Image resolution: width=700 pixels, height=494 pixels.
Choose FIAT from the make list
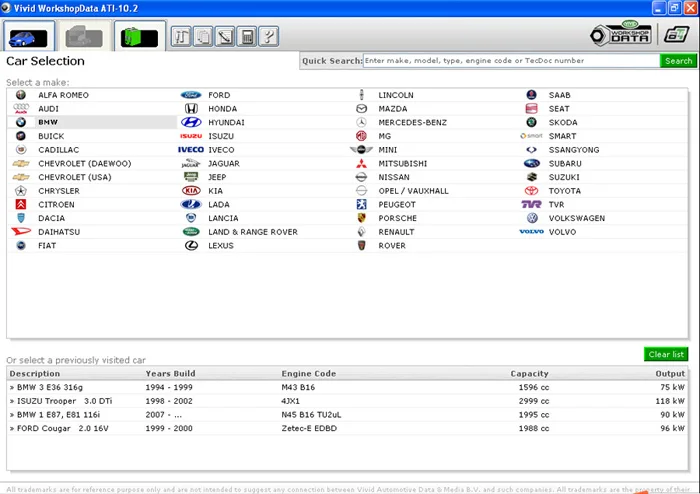pyautogui.click(x=47, y=245)
